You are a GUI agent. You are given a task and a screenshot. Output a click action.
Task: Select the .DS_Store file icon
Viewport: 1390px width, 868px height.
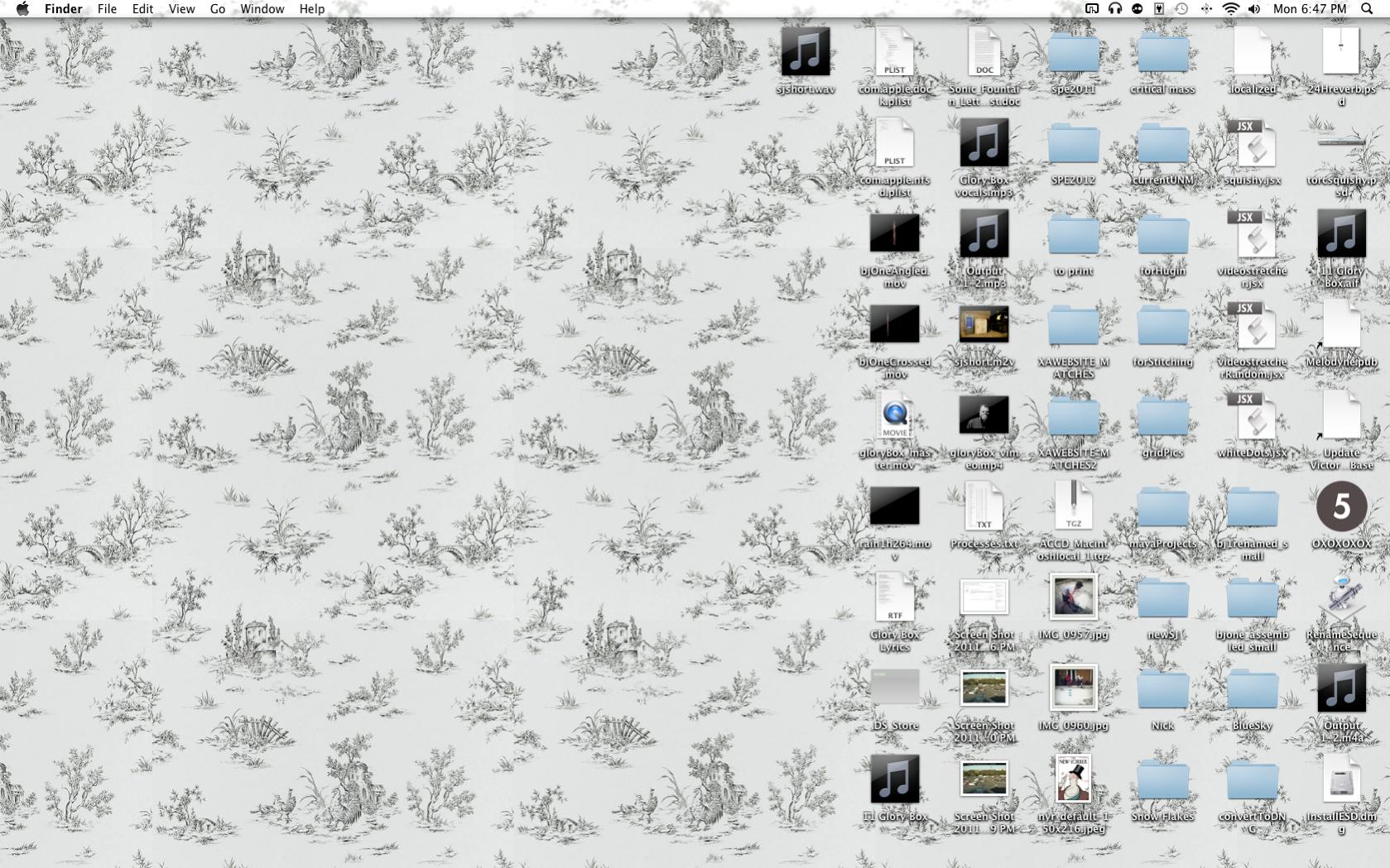894,688
